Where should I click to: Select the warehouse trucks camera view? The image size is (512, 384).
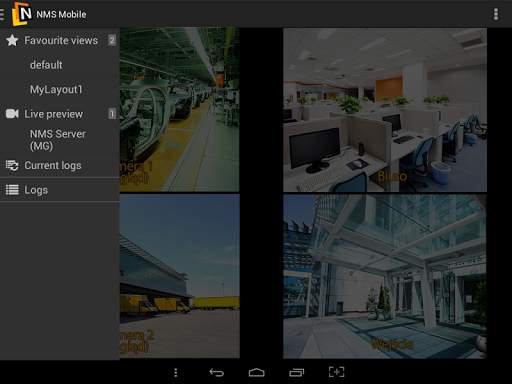180,276
